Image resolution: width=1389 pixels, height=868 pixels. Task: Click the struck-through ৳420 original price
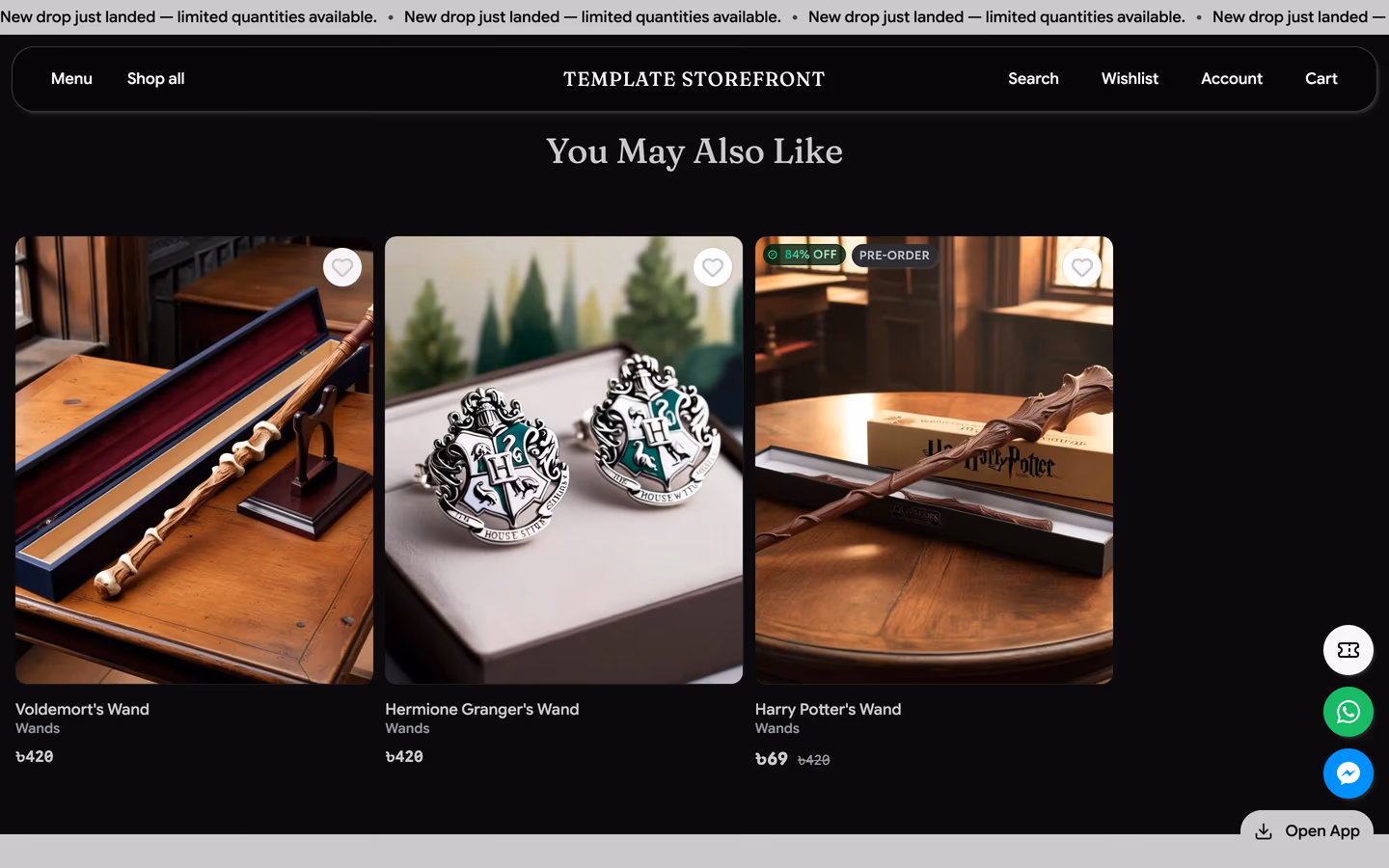[x=814, y=760]
